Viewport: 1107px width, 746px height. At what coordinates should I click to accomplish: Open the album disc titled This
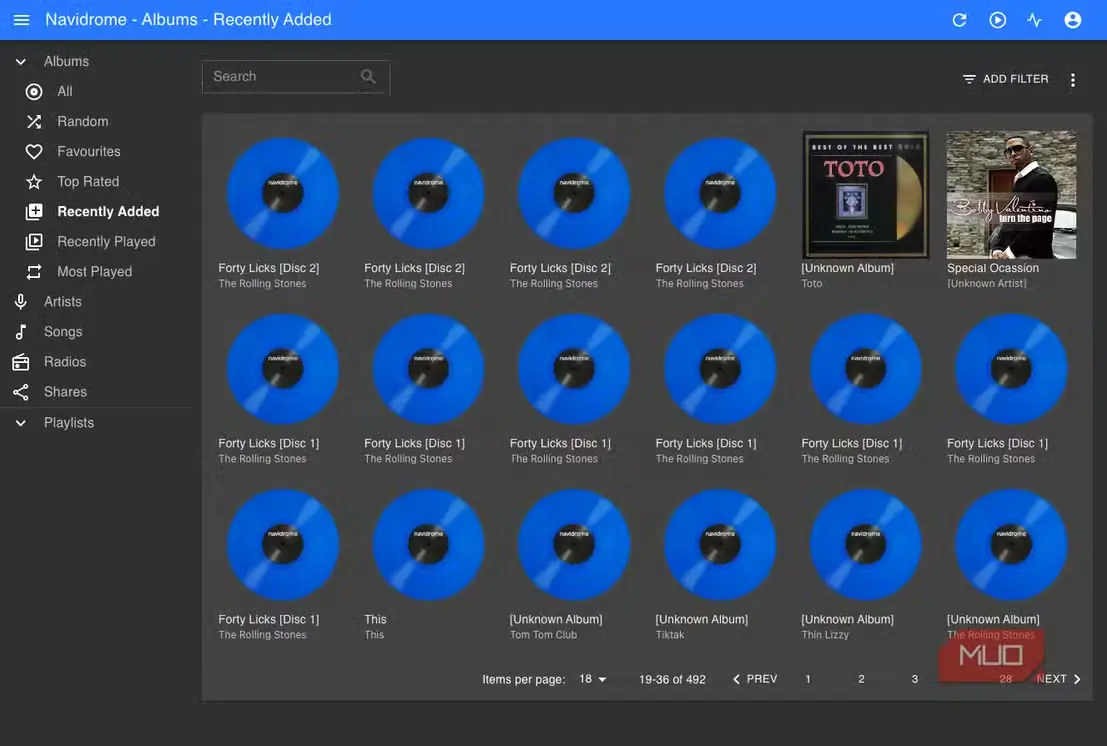point(429,545)
